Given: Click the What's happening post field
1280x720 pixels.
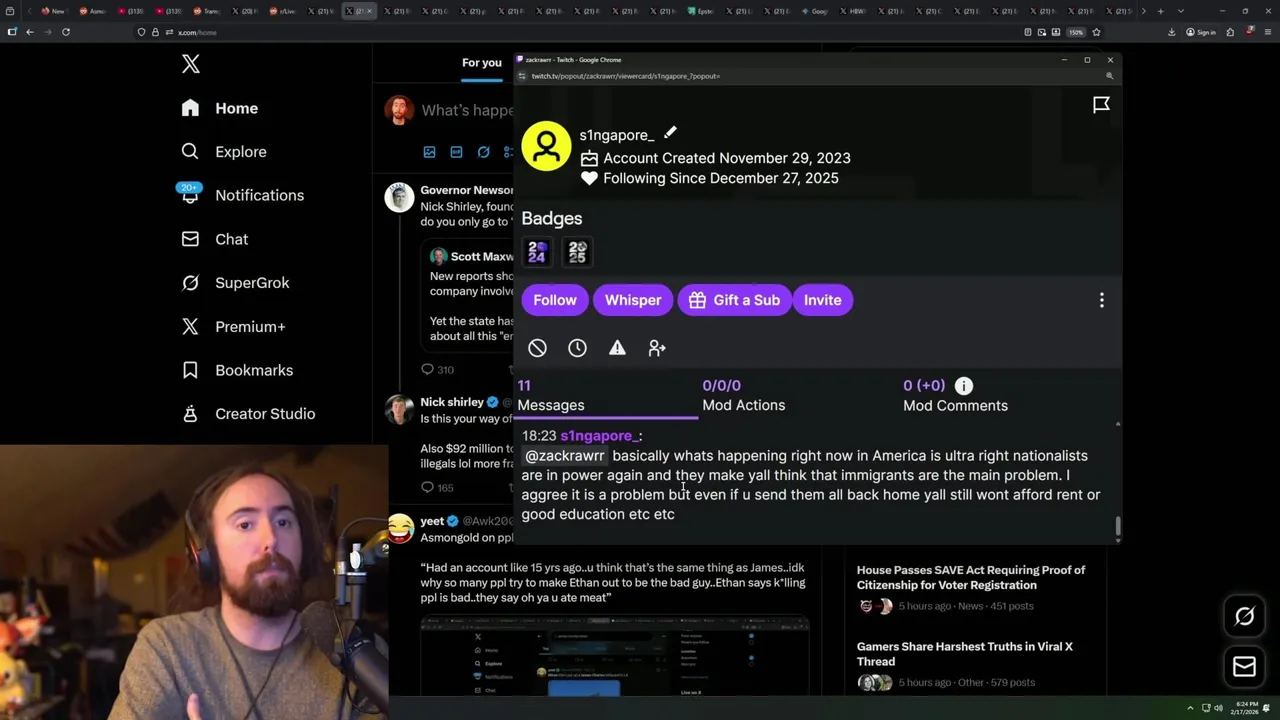Looking at the screenshot, I should point(467,110).
